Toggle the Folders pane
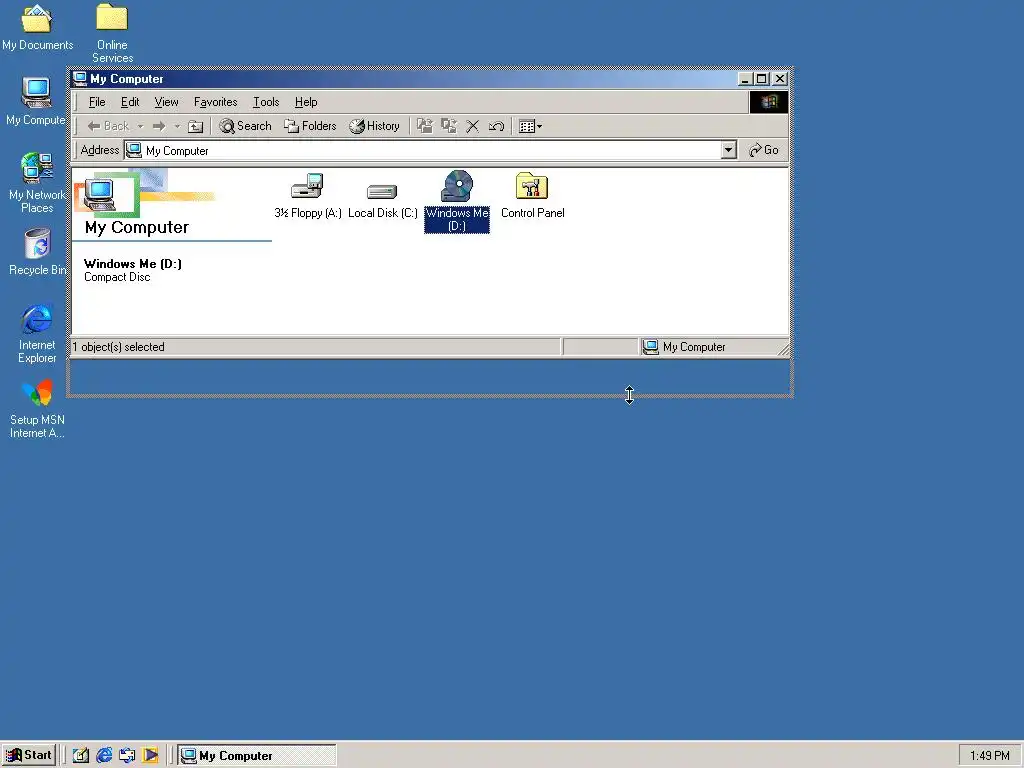The height and width of the screenshot is (768, 1024). (310, 126)
